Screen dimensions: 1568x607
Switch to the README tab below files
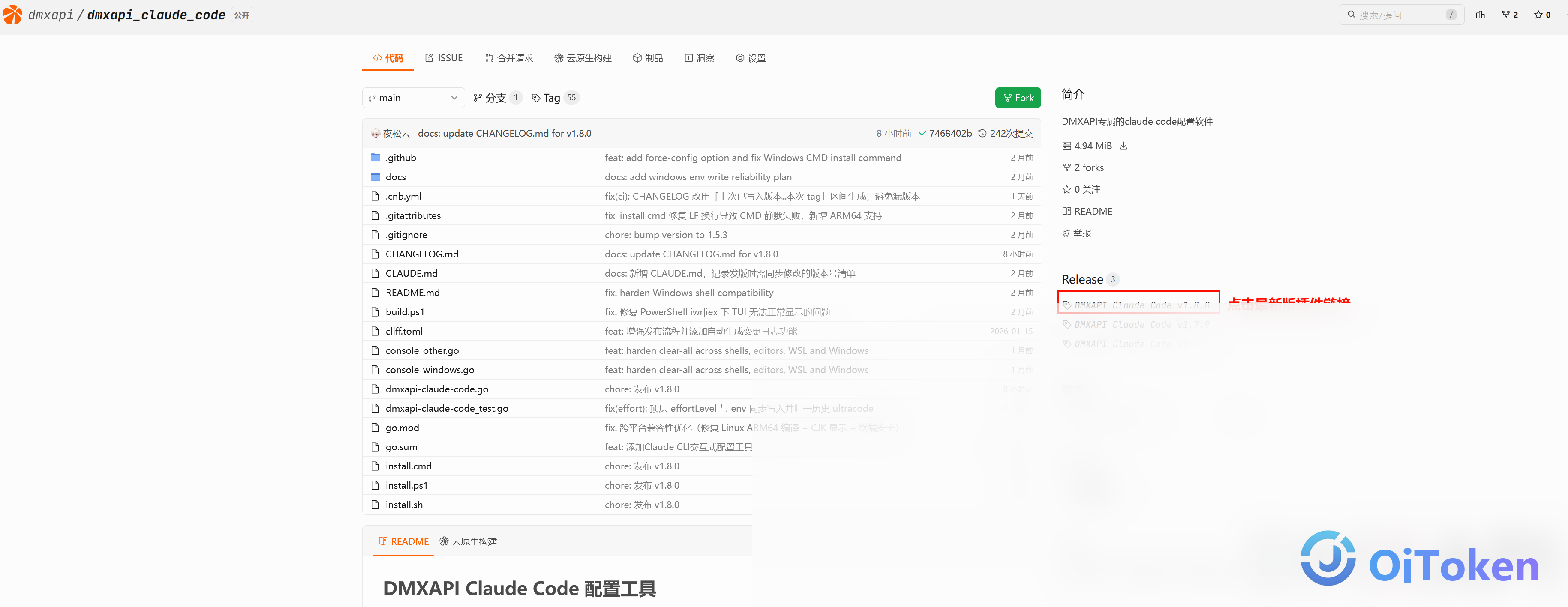403,541
